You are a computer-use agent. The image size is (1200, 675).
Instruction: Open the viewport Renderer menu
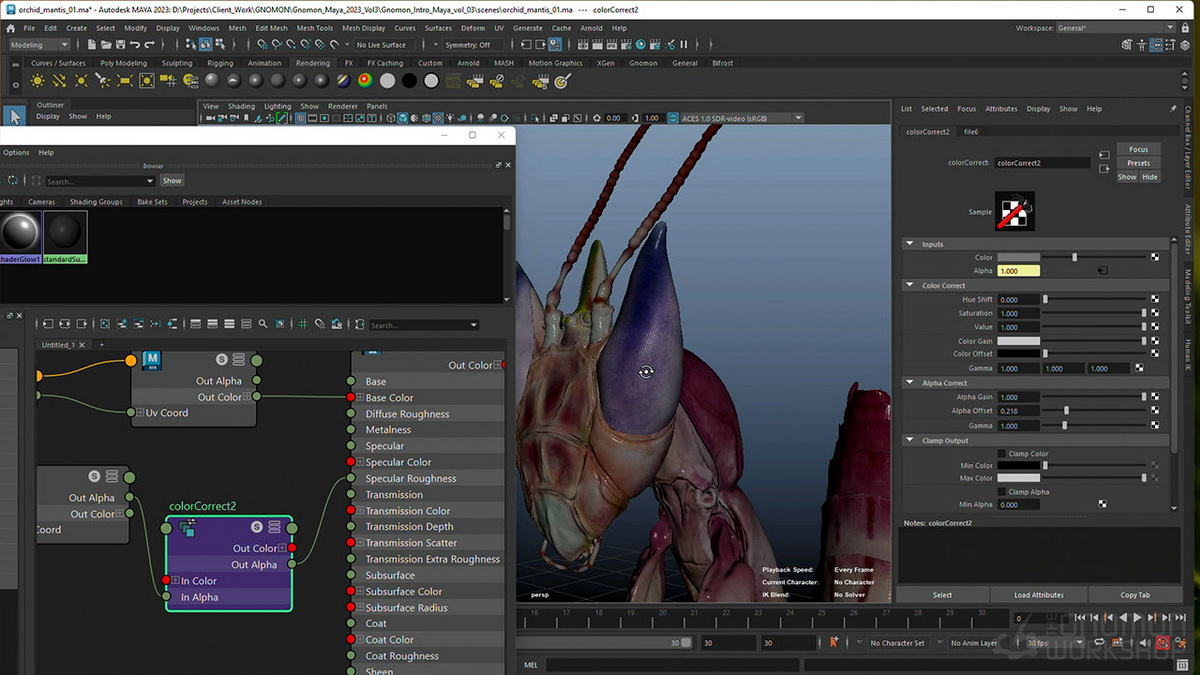pos(343,106)
